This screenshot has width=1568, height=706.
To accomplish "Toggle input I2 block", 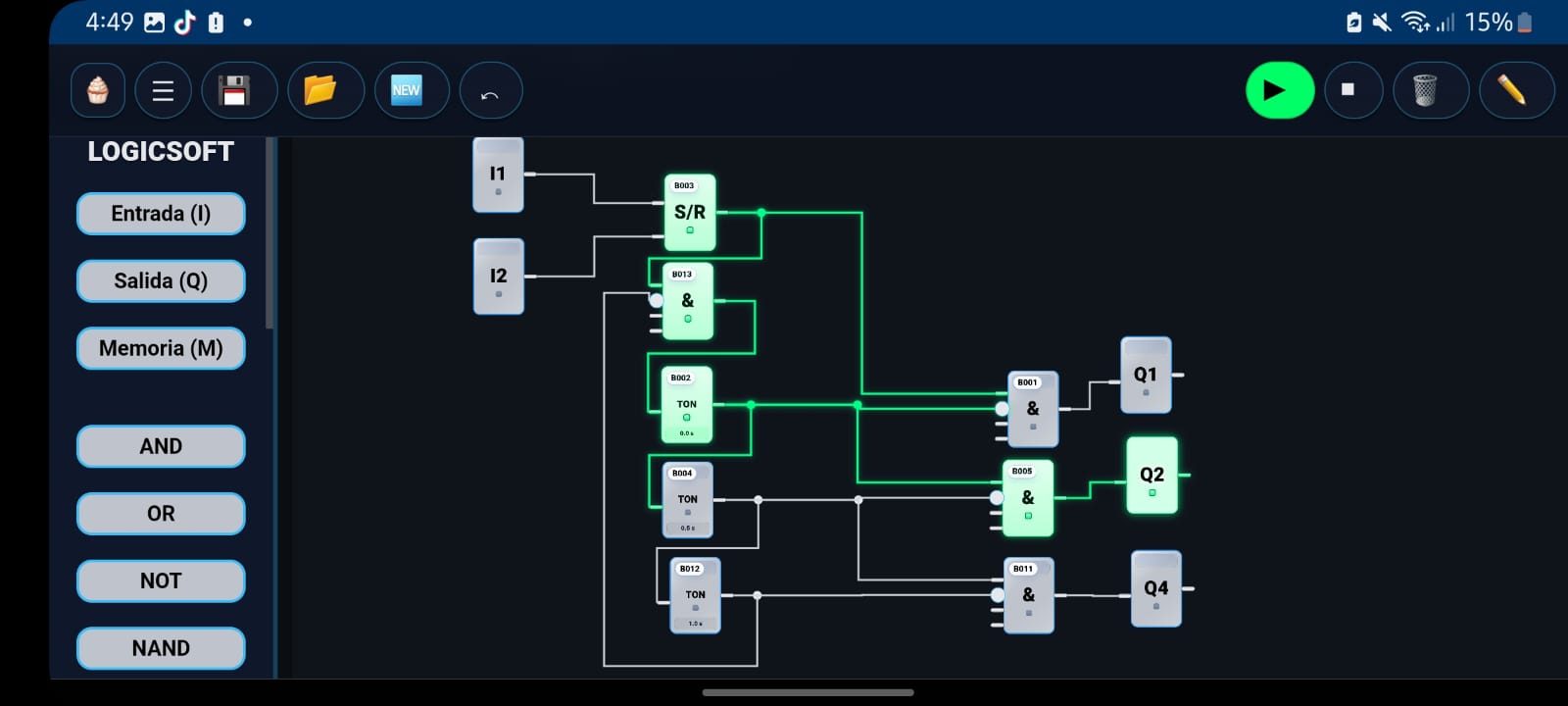I will pos(499,277).
